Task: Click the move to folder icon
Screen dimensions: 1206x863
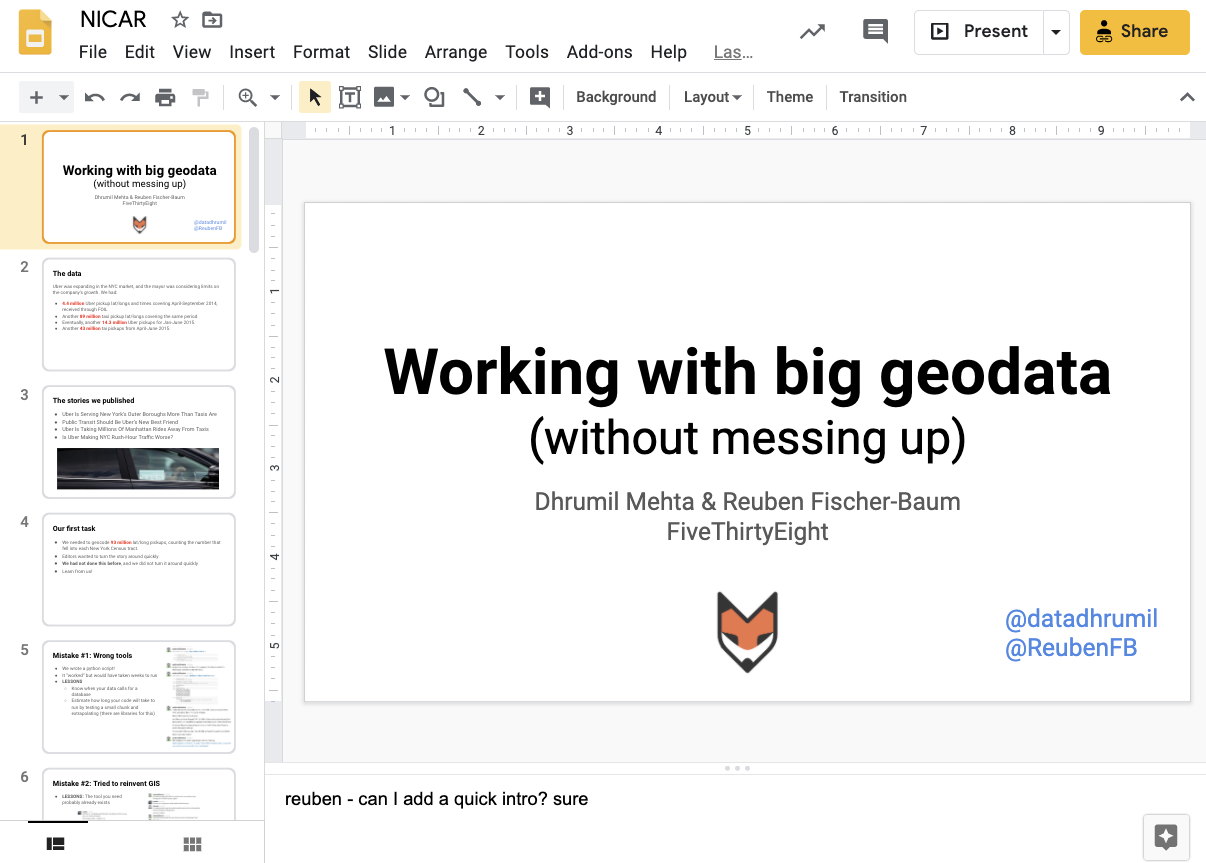Action: point(212,20)
